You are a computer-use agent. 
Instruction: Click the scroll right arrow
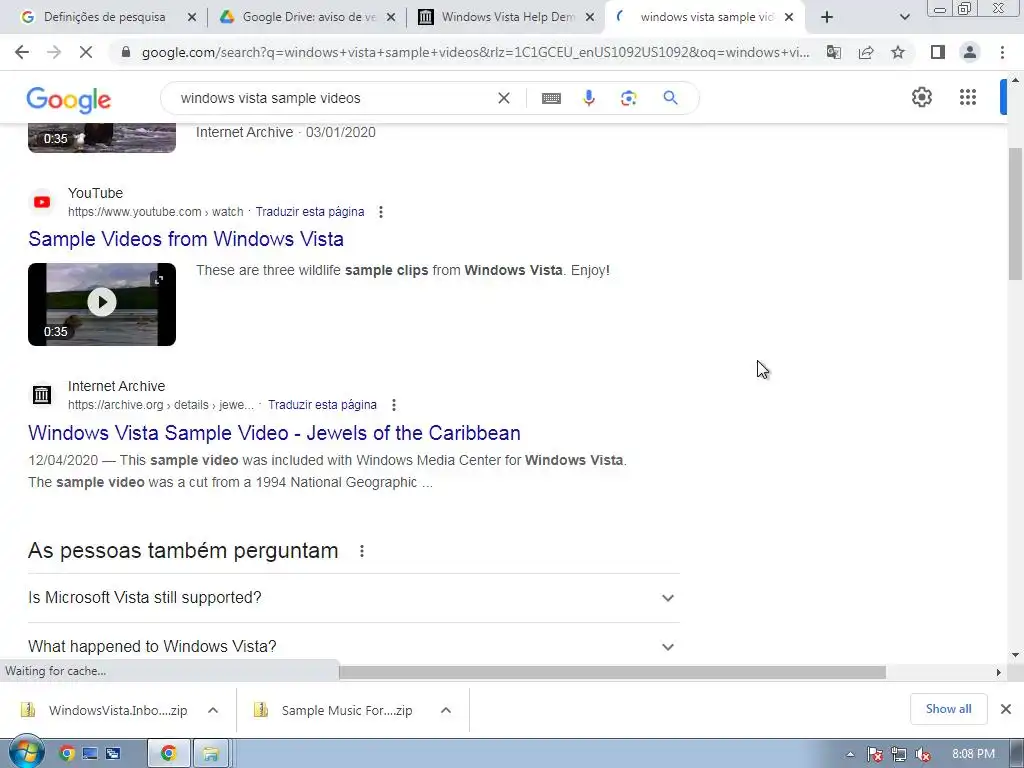[998, 672]
